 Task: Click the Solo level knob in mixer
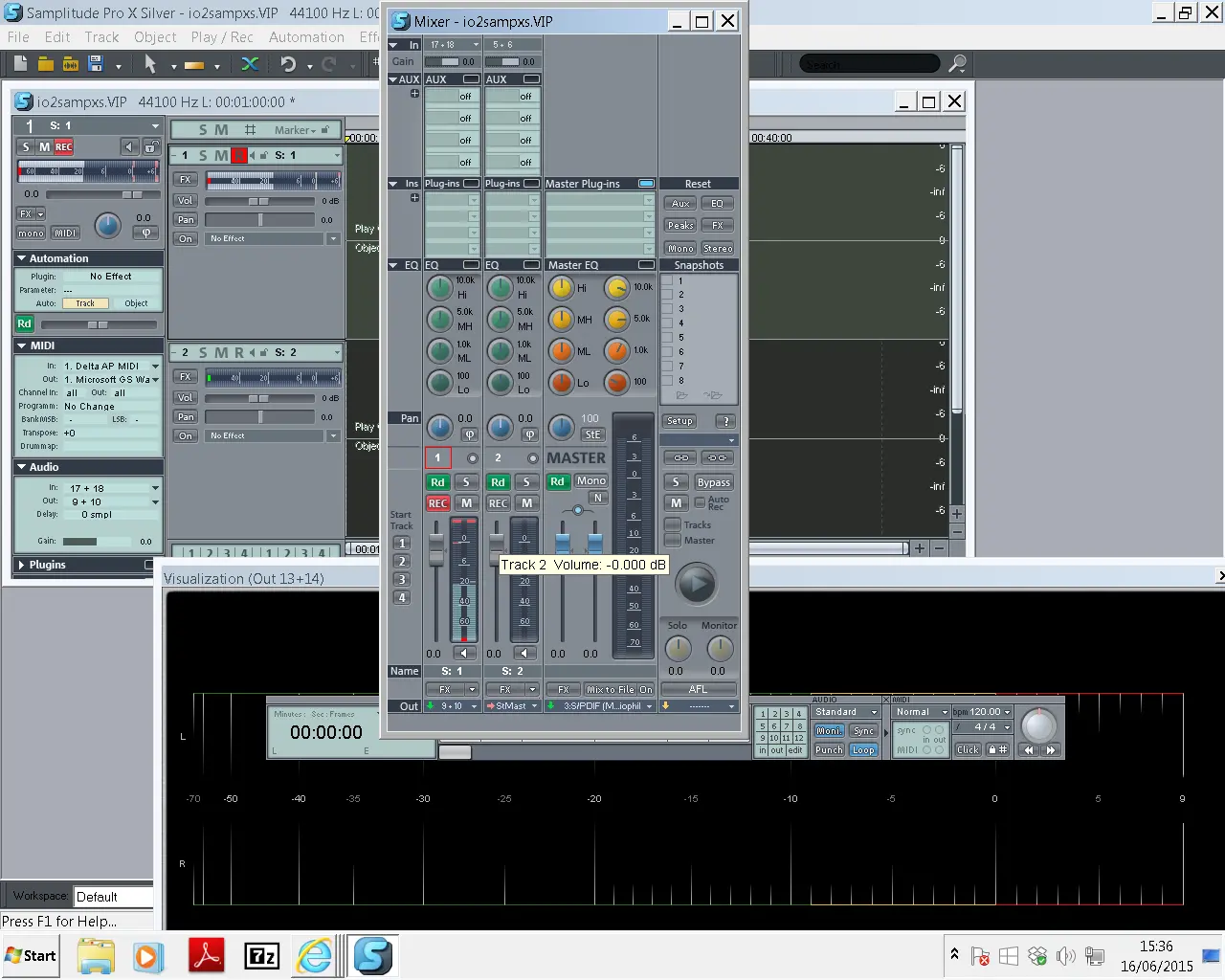678,649
